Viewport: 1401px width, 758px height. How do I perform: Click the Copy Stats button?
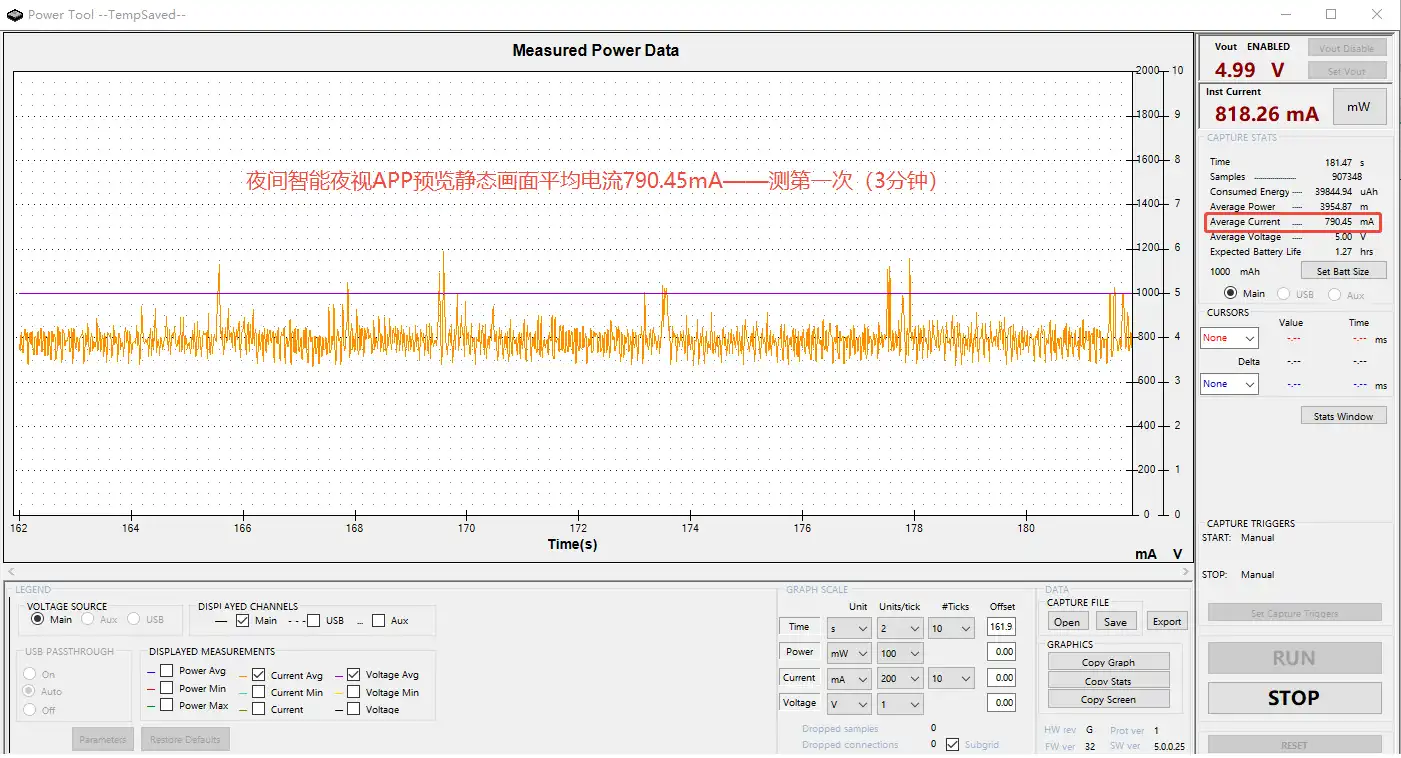(1108, 681)
